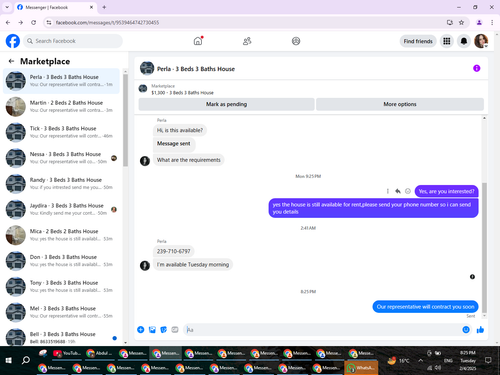Click the Mark as pending button

tap(226, 104)
